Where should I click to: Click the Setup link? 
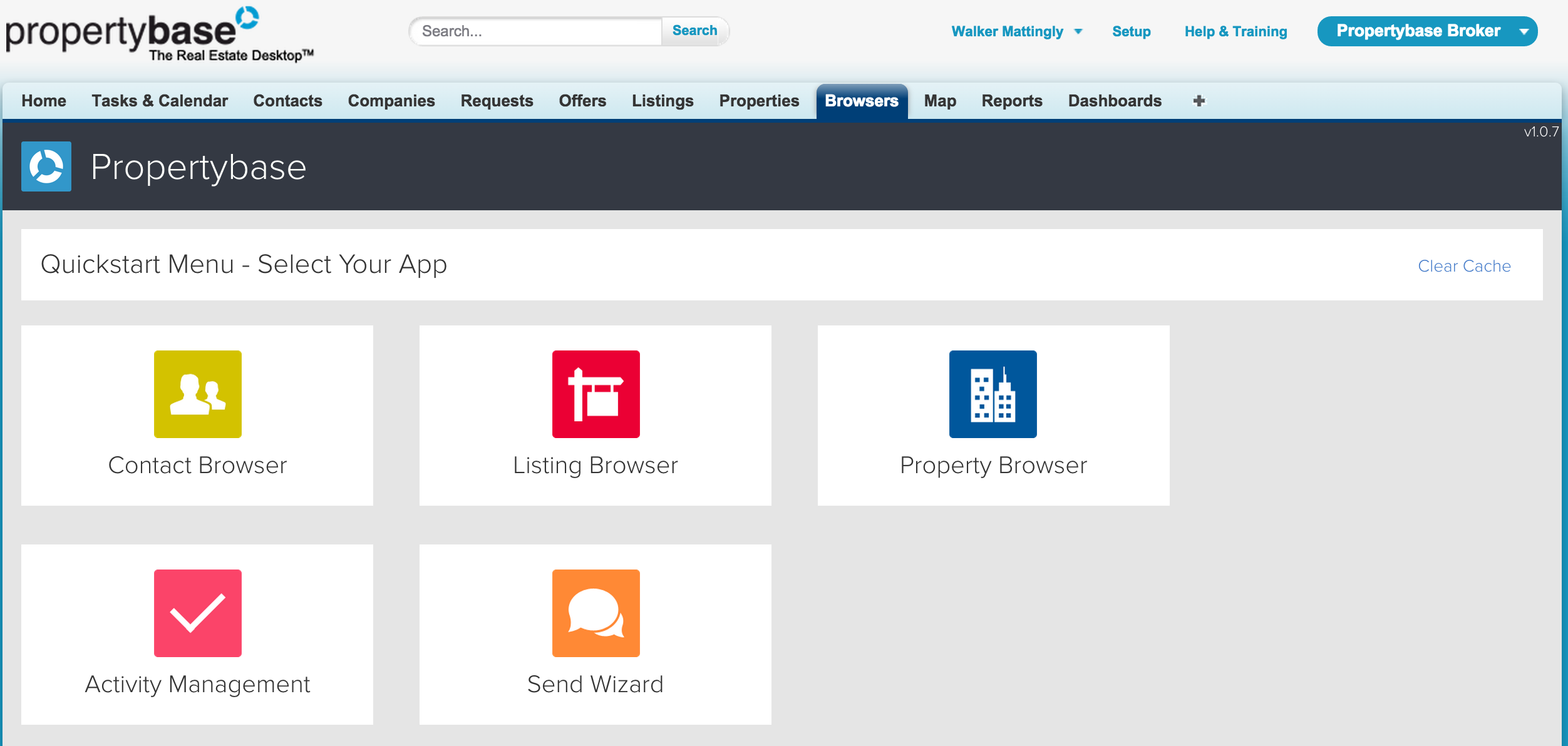point(1131,31)
